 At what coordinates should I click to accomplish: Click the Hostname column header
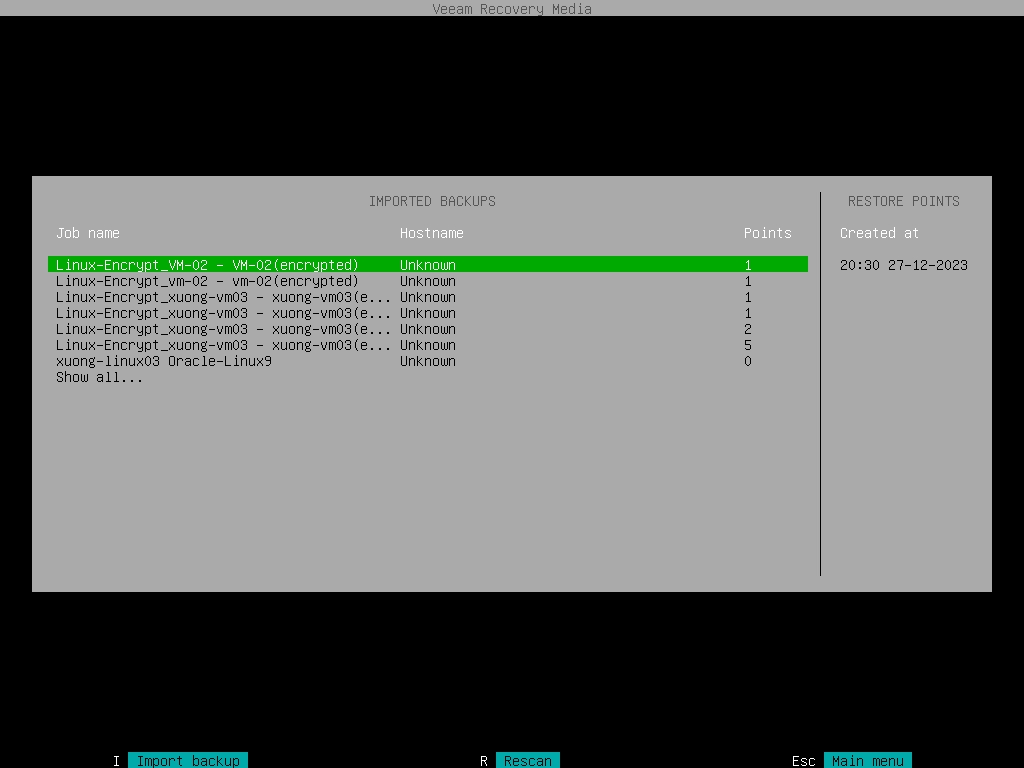(x=431, y=233)
